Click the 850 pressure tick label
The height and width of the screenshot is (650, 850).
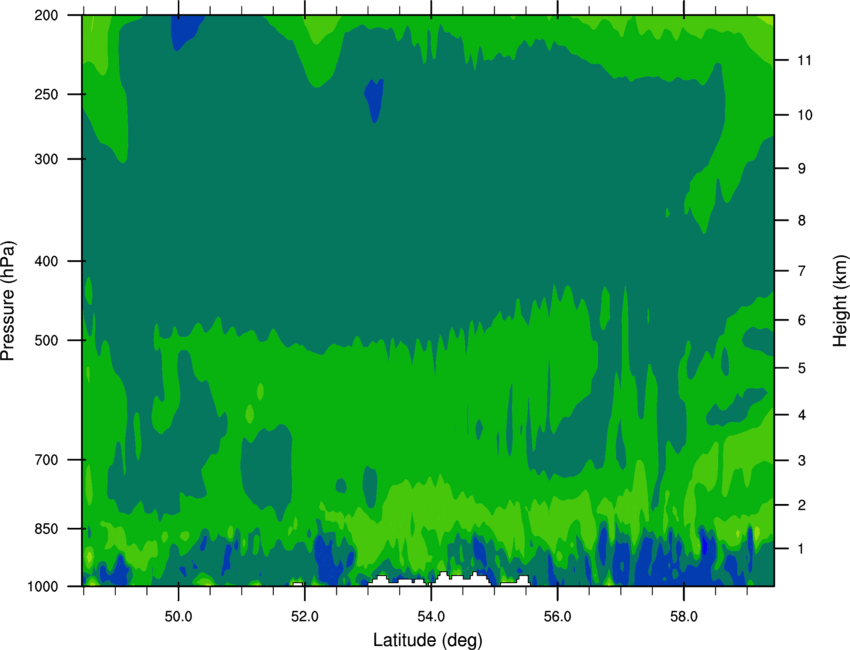click(x=47, y=529)
